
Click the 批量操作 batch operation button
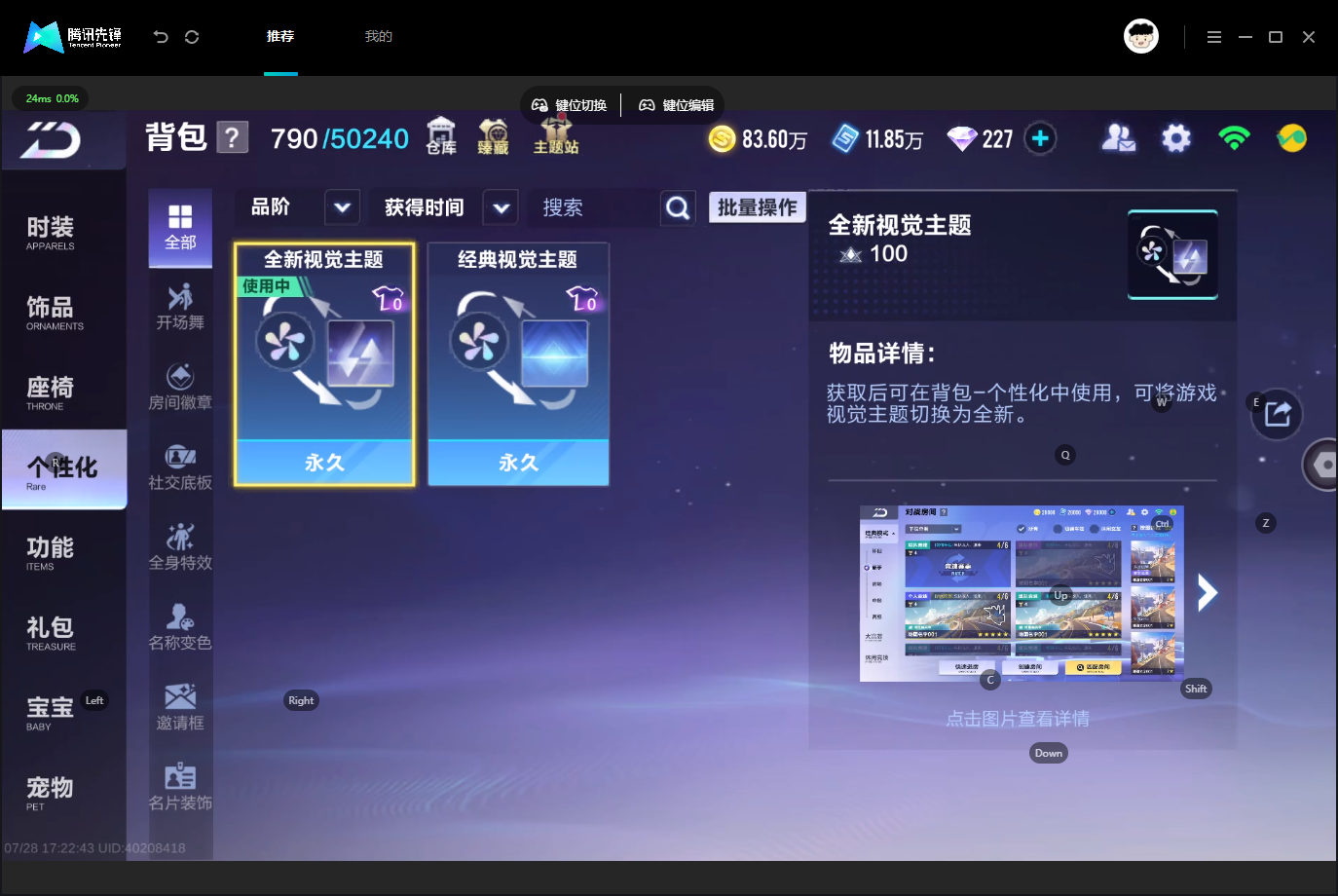click(758, 207)
